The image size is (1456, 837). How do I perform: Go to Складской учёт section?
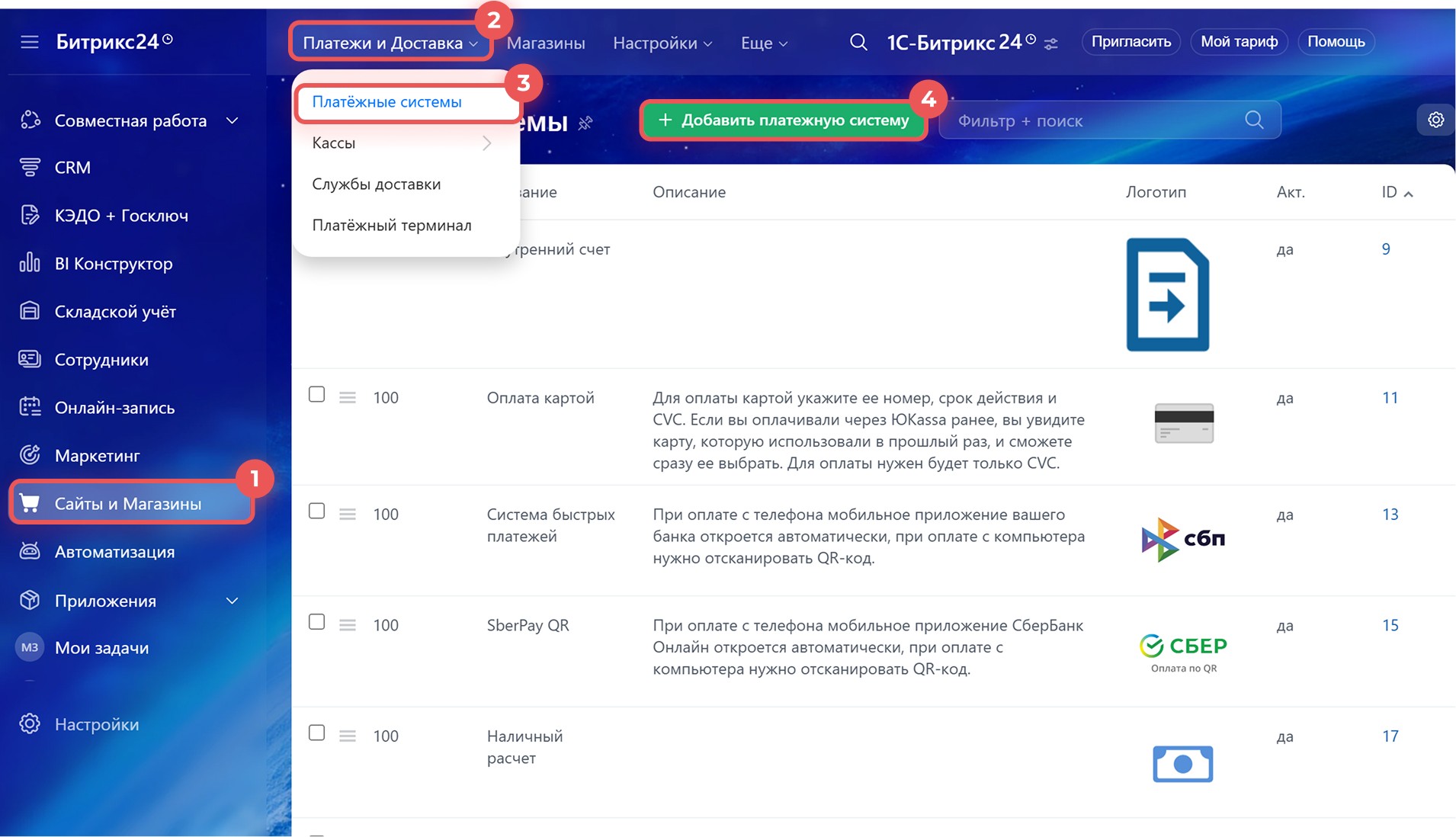point(114,312)
